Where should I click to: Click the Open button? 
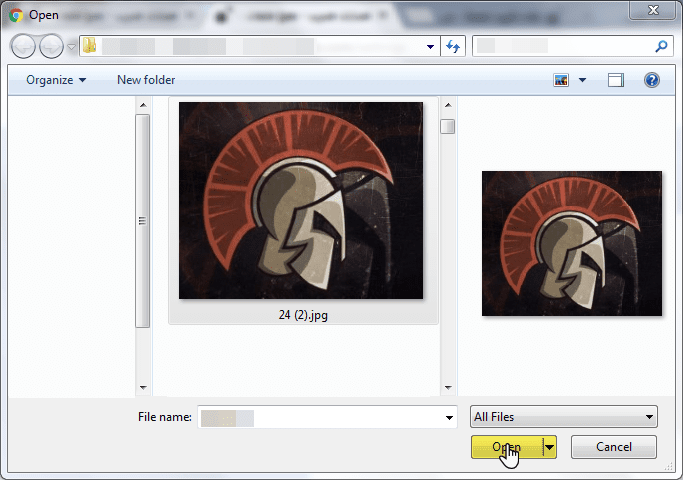pyautogui.click(x=506, y=447)
